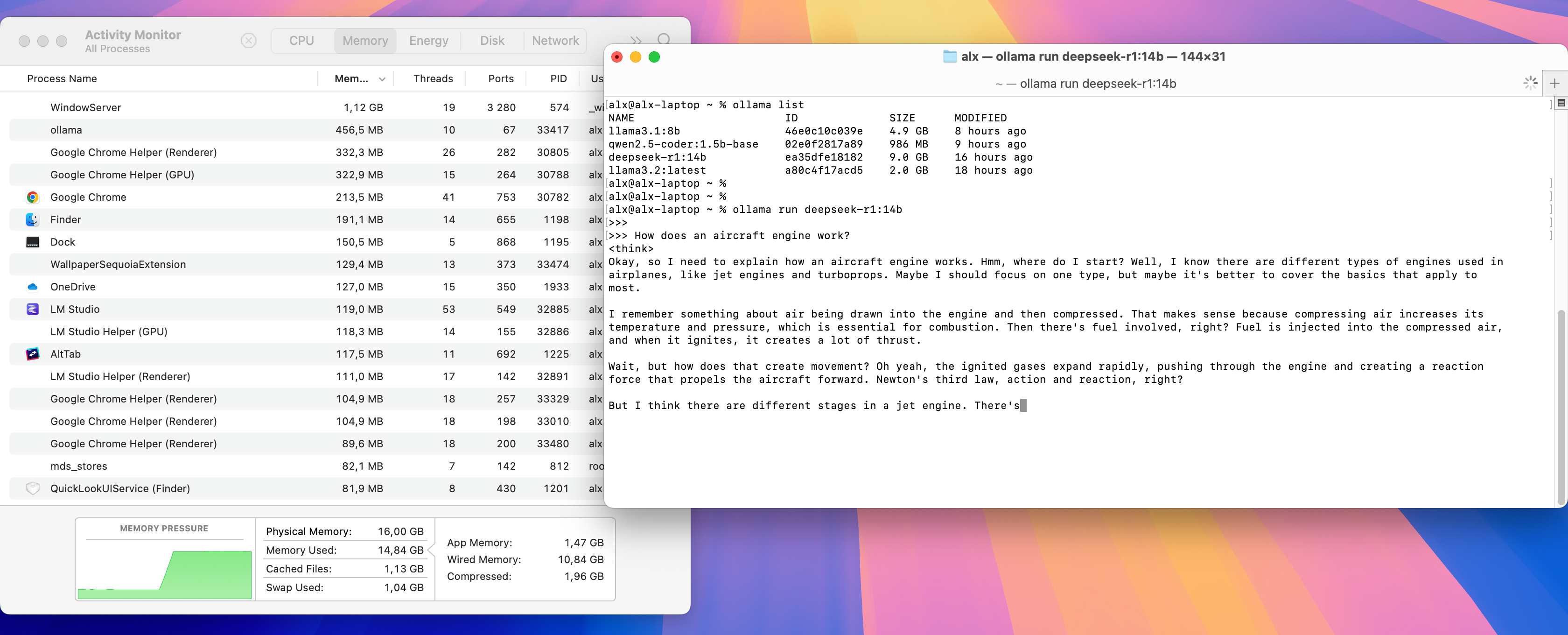This screenshot has height=635, width=1568.
Task: Click the AltTab app icon
Action: point(33,354)
